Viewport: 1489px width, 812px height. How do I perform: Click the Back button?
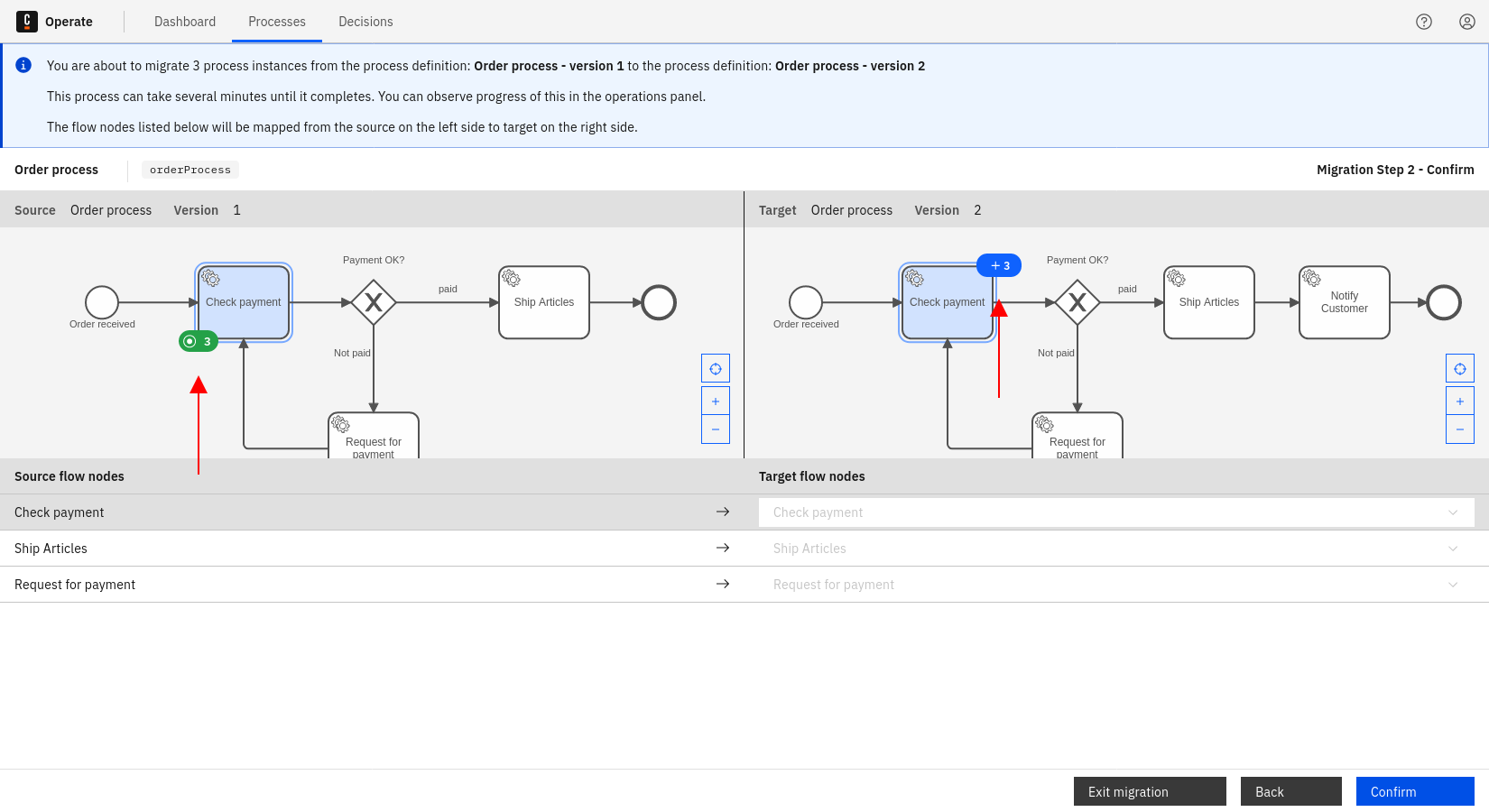pyautogui.click(x=1290, y=791)
